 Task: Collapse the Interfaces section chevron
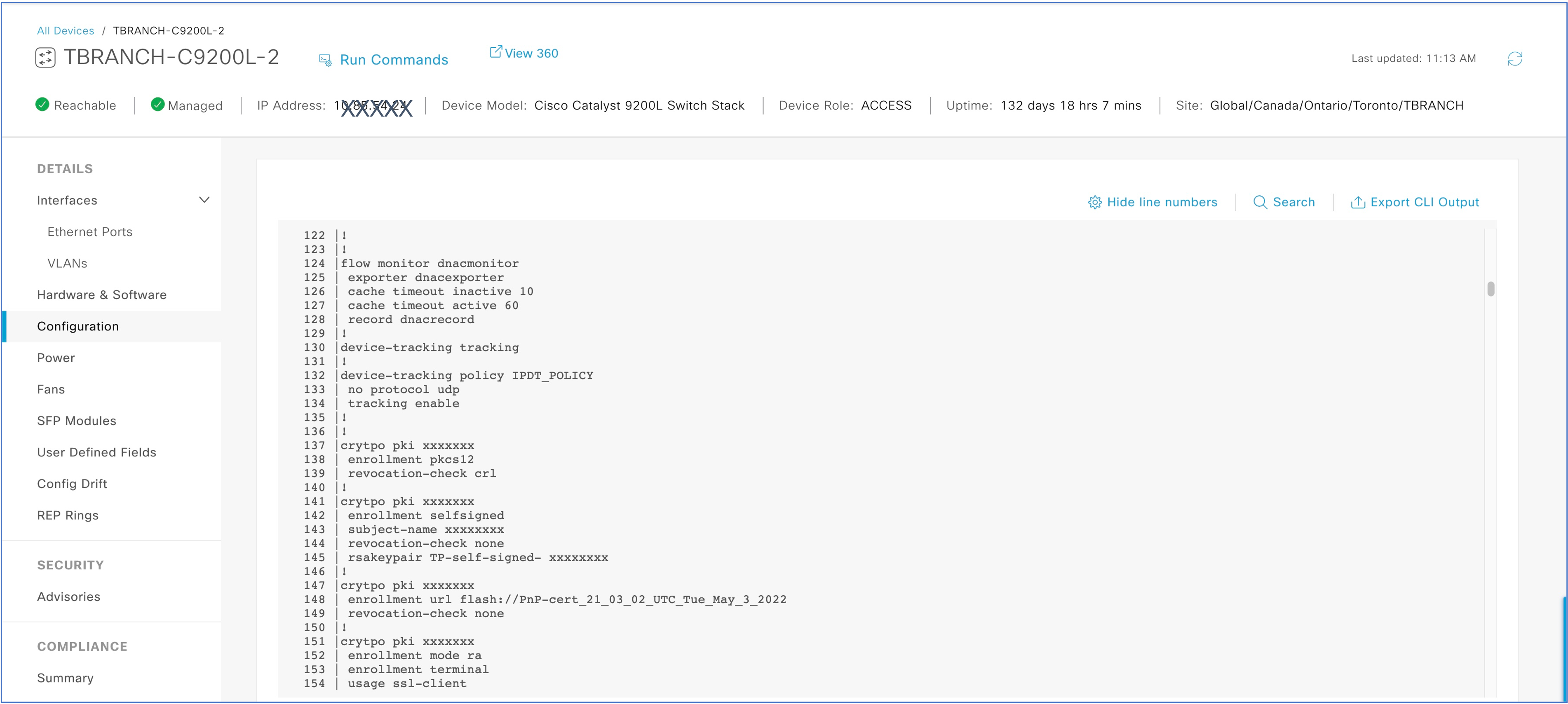[204, 199]
